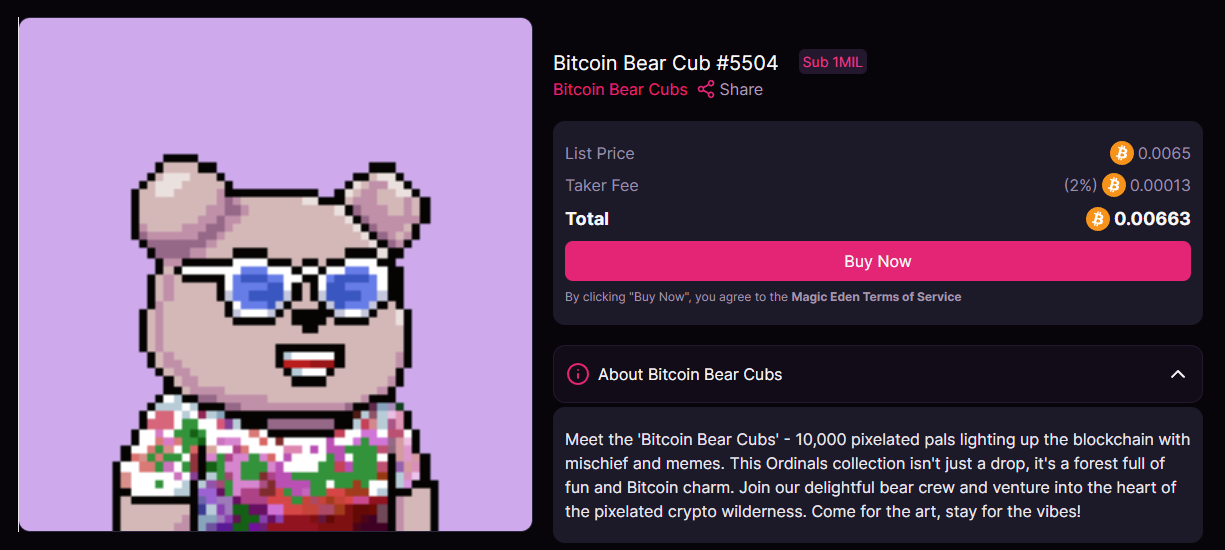Open the Magic Eden Terms of Service link
Screen dimensions: 1225x550
tap(876, 297)
